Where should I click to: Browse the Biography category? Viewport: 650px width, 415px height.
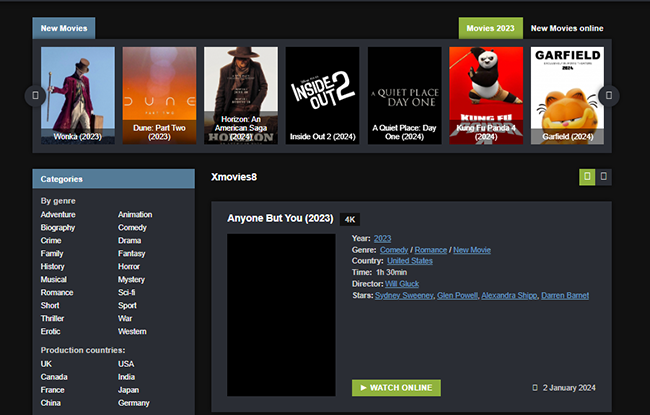pos(58,228)
